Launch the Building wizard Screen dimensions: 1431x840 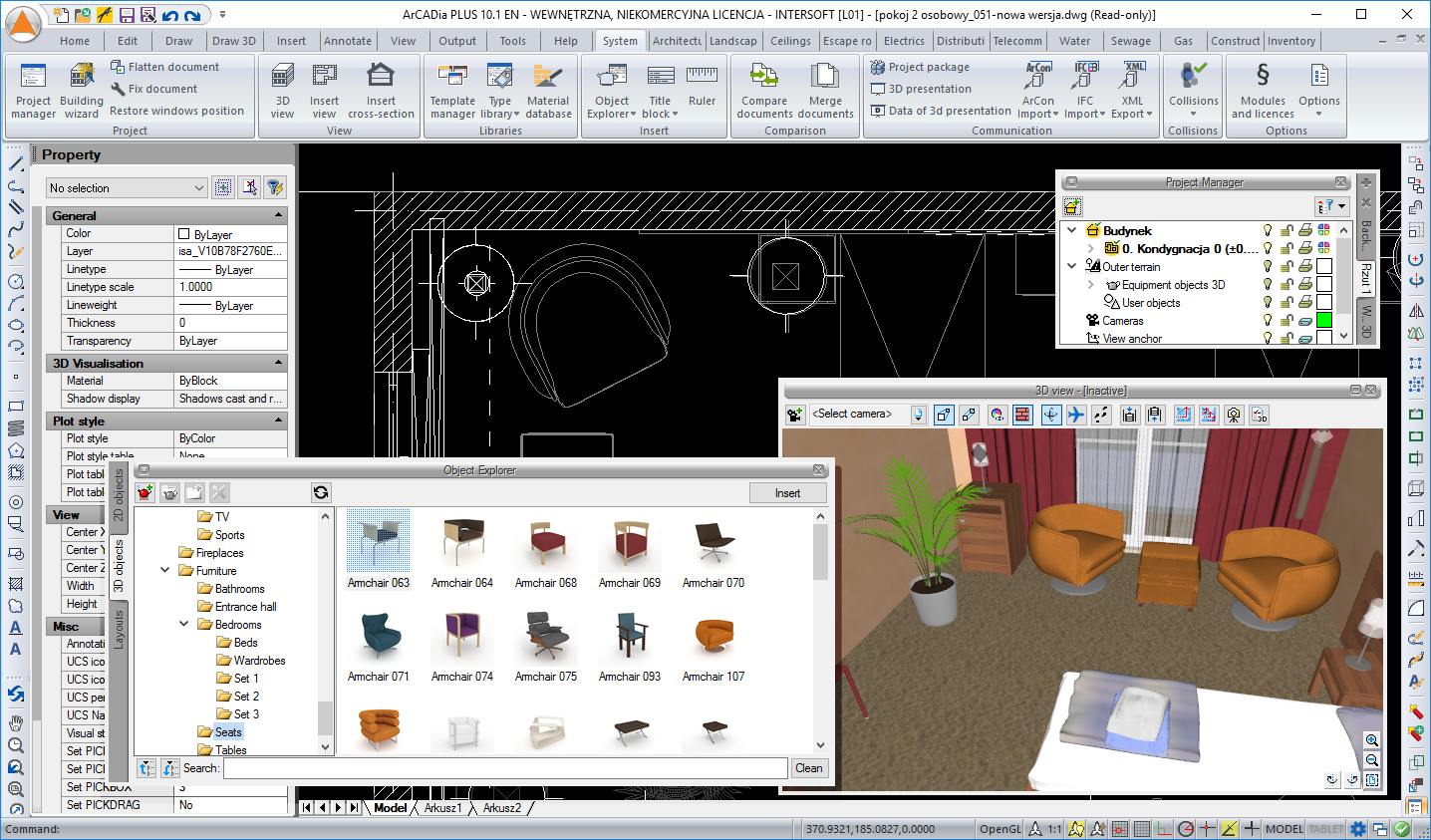[x=82, y=90]
